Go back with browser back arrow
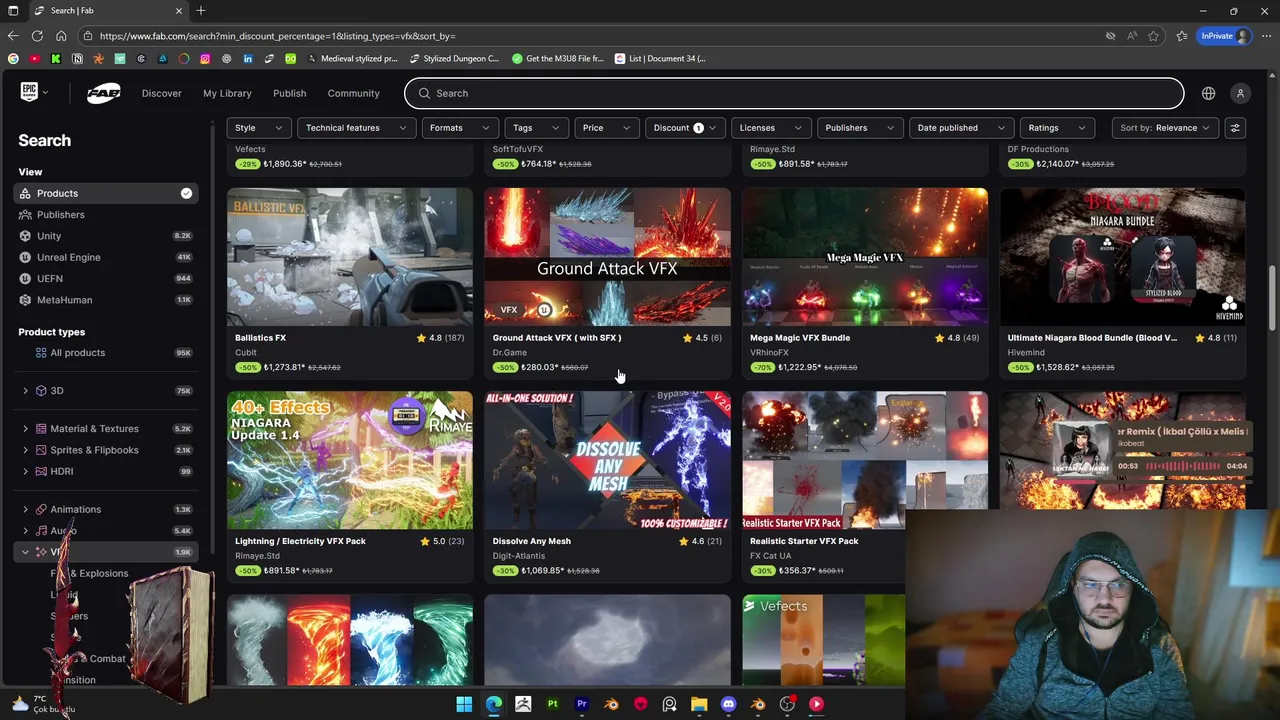The height and width of the screenshot is (720, 1280). coord(13,36)
